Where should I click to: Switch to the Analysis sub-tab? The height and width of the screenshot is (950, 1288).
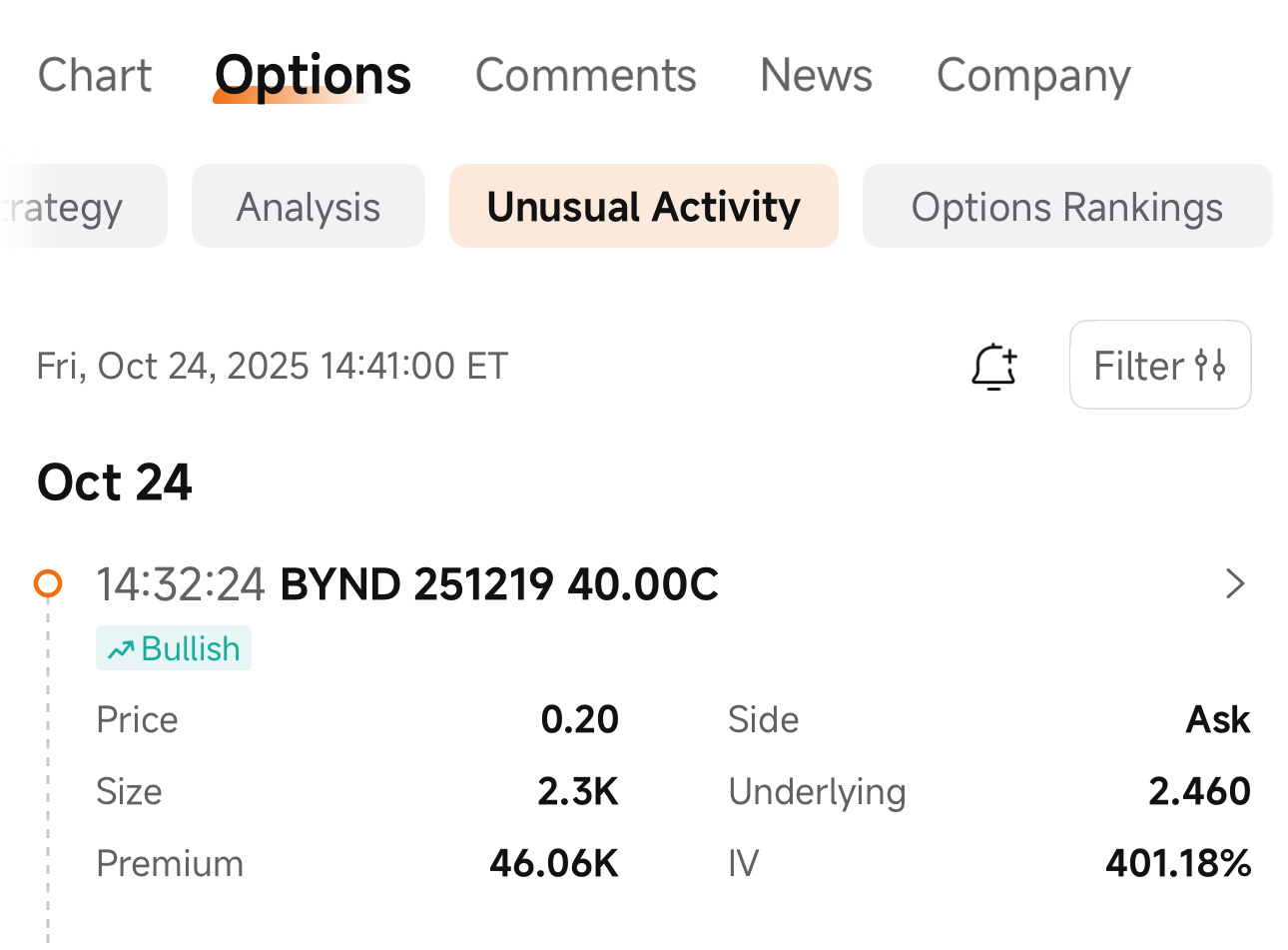point(309,207)
